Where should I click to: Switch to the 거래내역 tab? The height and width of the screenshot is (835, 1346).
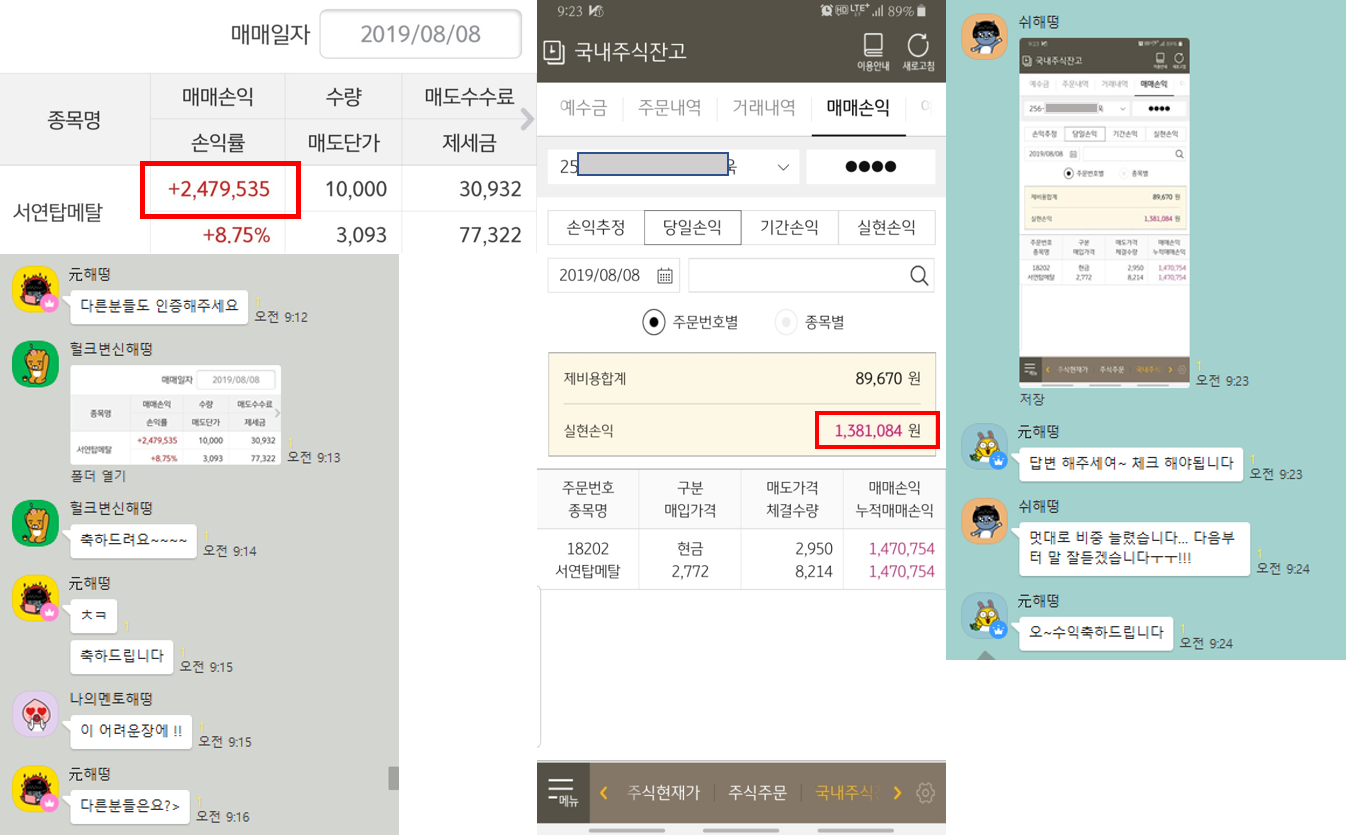764,108
